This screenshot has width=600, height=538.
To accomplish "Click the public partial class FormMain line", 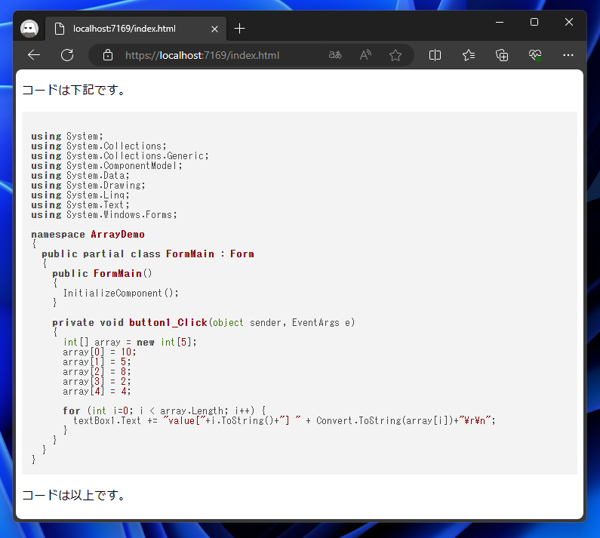I will pyautogui.click(x=148, y=254).
